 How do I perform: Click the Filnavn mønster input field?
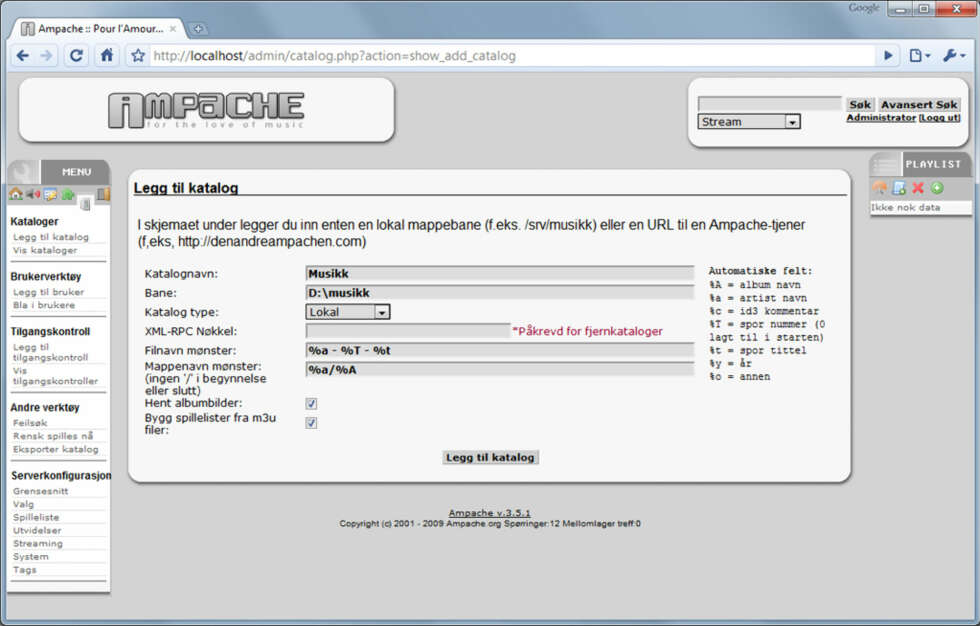pyautogui.click(x=499, y=350)
